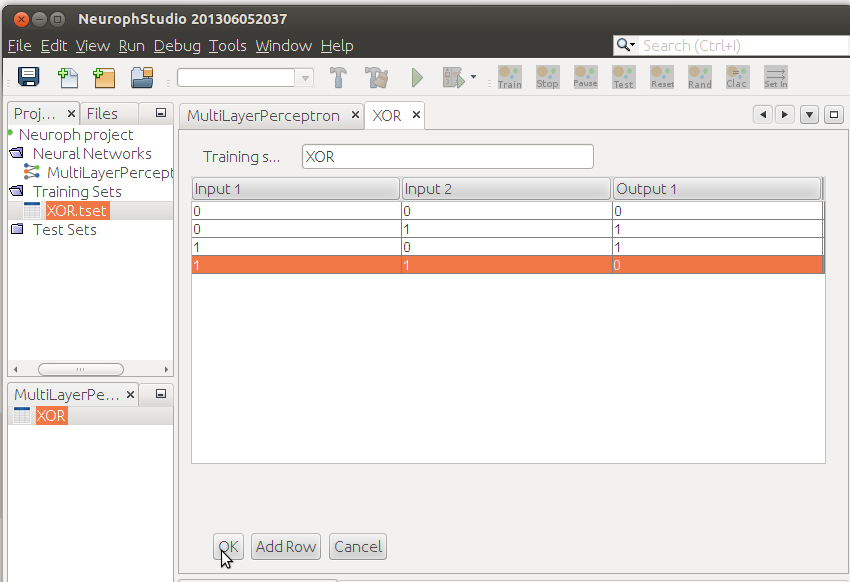
Task: Click the Build project hammer icon
Action: point(338,77)
